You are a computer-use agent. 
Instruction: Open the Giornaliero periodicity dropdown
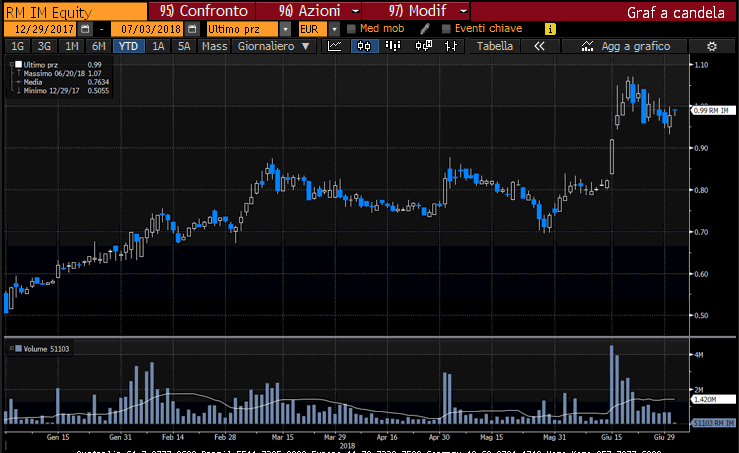click(x=304, y=46)
